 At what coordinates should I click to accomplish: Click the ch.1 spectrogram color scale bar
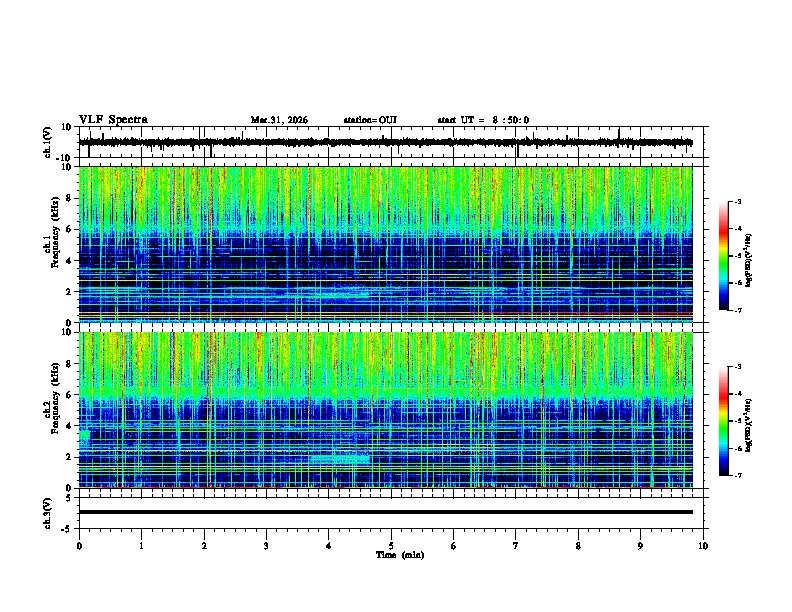click(723, 256)
